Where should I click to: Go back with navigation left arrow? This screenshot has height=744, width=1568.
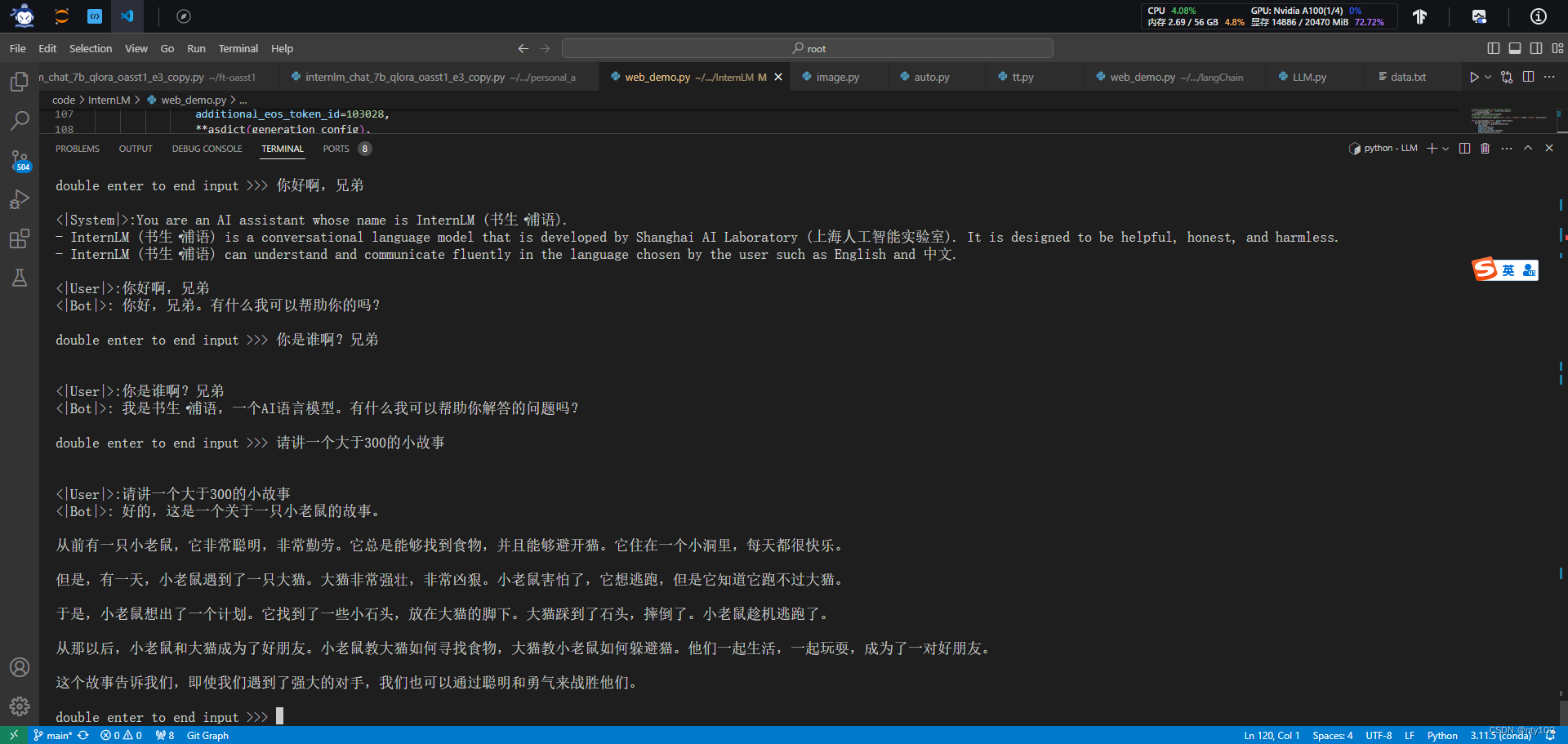click(523, 49)
